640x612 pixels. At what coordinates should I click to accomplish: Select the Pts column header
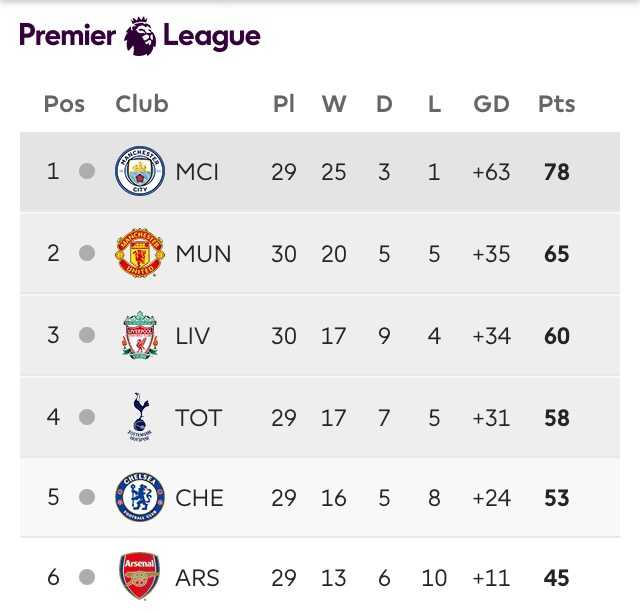point(557,104)
